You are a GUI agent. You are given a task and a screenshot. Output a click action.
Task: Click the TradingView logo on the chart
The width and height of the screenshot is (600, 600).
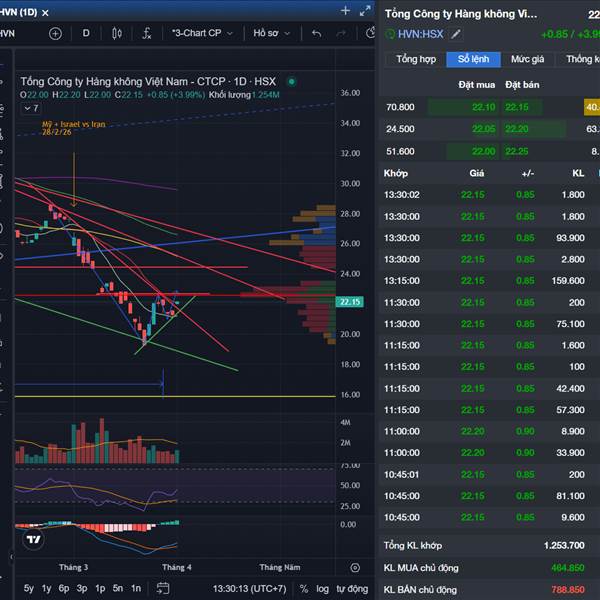[x=33, y=540]
